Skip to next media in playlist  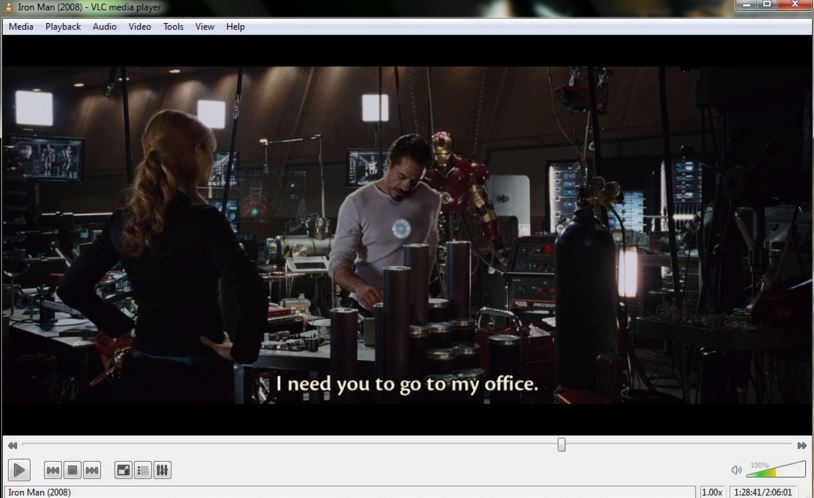(x=92, y=470)
